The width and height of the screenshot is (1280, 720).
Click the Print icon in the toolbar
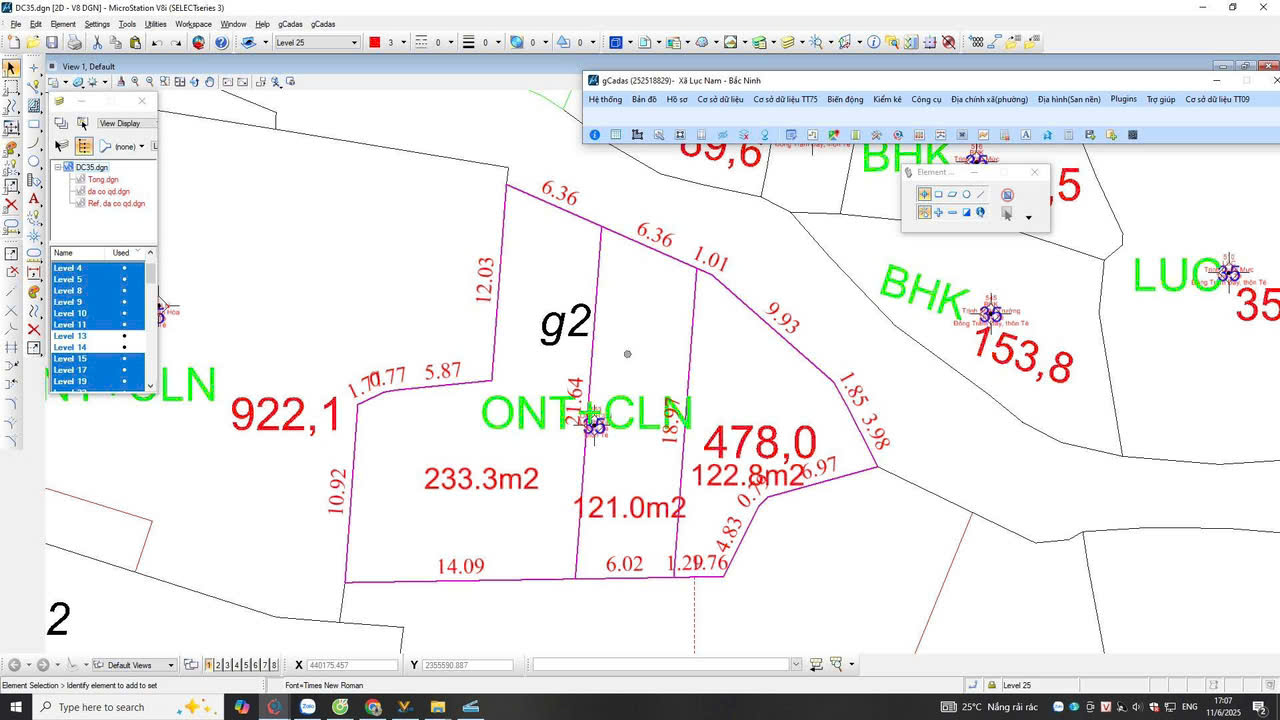click(x=74, y=42)
